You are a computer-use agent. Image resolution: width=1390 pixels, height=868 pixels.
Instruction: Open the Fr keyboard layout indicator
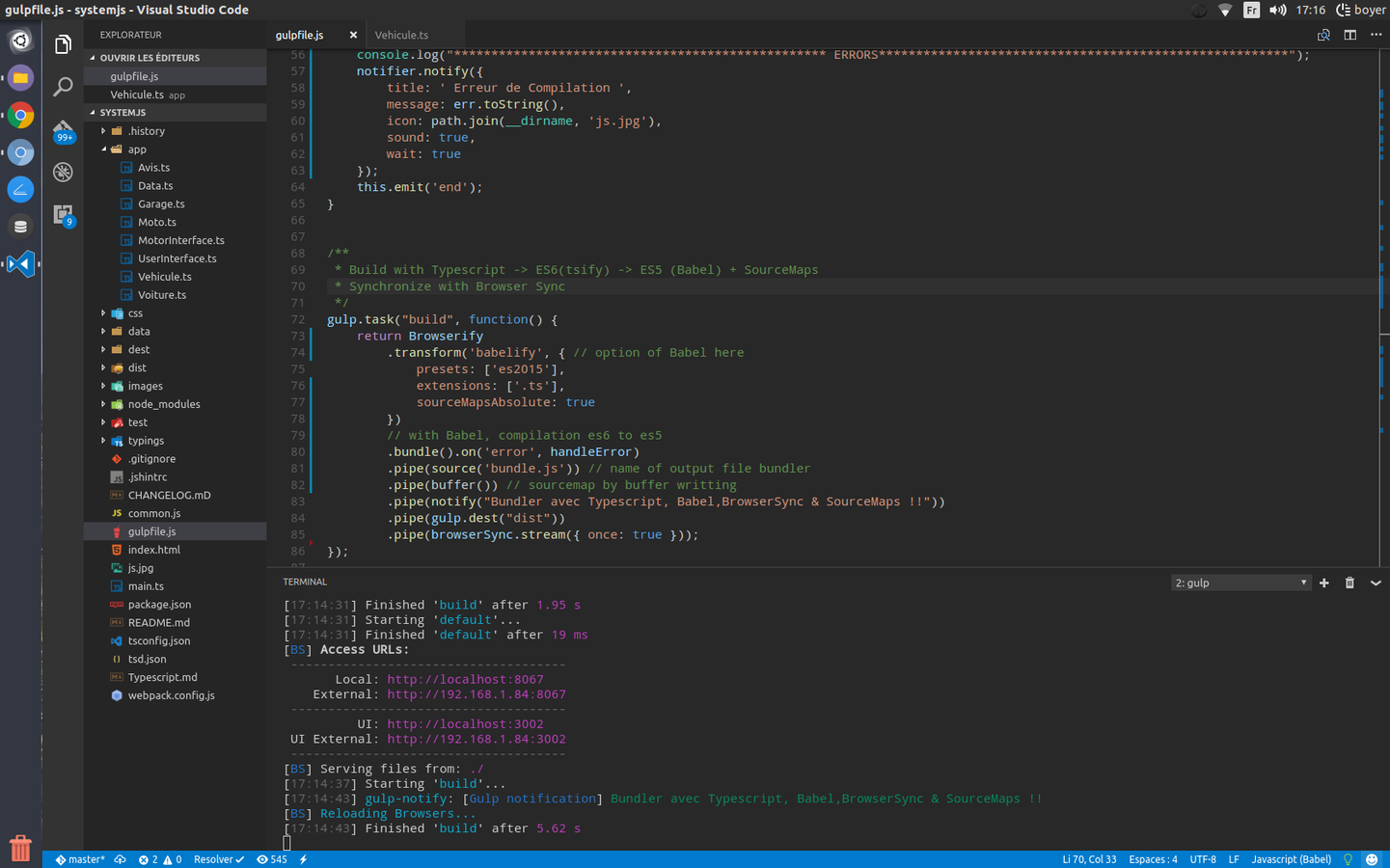pos(1251,10)
